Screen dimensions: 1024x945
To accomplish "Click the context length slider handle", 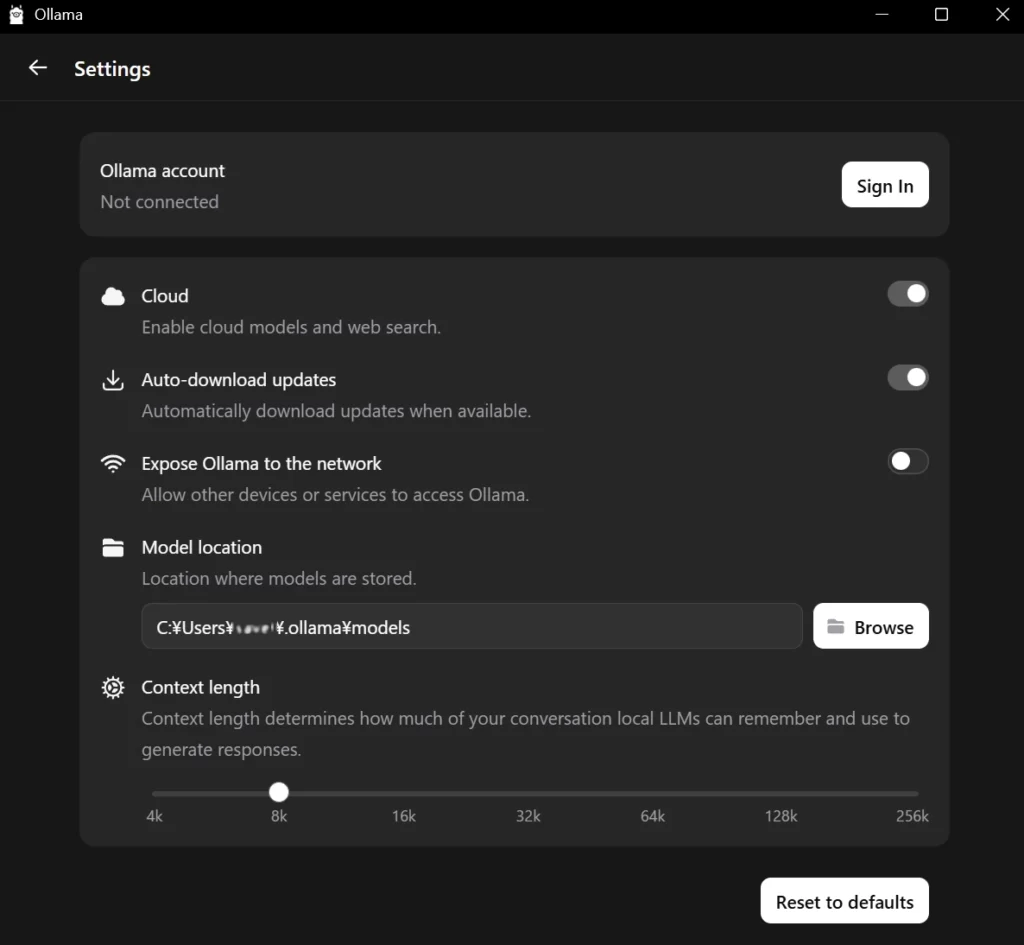I will pyautogui.click(x=279, y=792).
